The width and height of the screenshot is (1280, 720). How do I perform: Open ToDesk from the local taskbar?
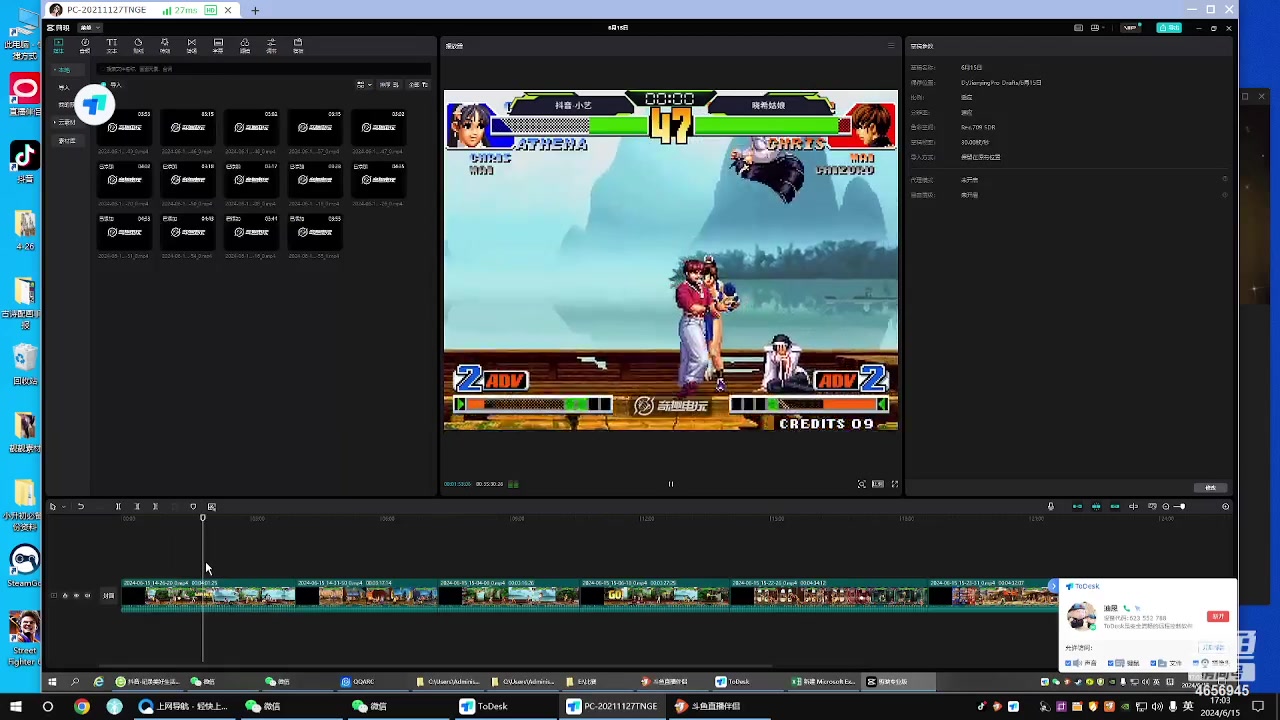[x=485, y=706]
